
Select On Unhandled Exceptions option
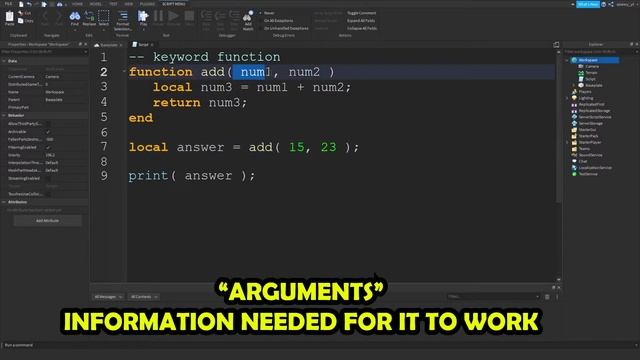click(x=284, y=28)
